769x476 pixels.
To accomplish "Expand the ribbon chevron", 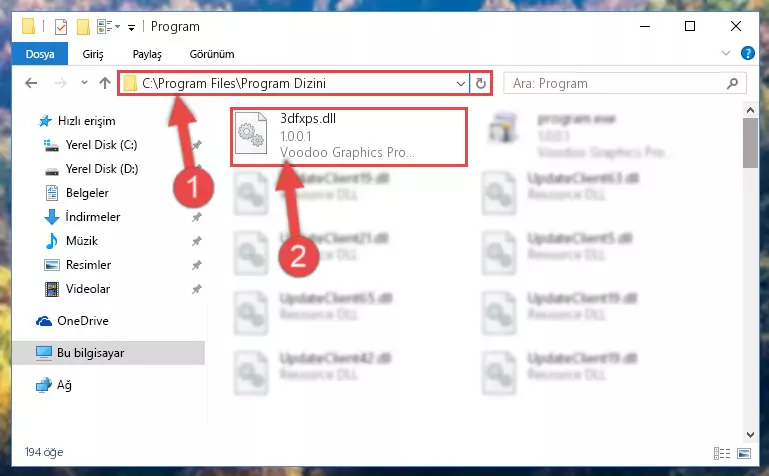I will coord(726,53).
